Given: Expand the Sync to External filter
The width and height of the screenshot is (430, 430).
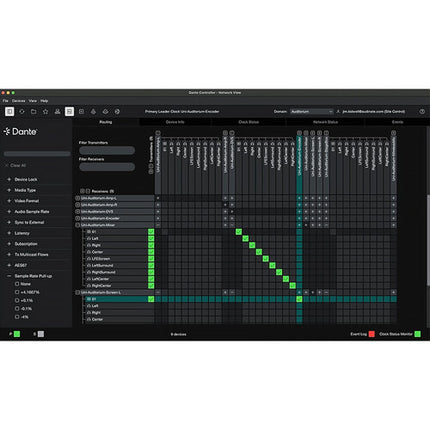Looking at the screenshot, I should pyautogui.click(x=9, y=222).
